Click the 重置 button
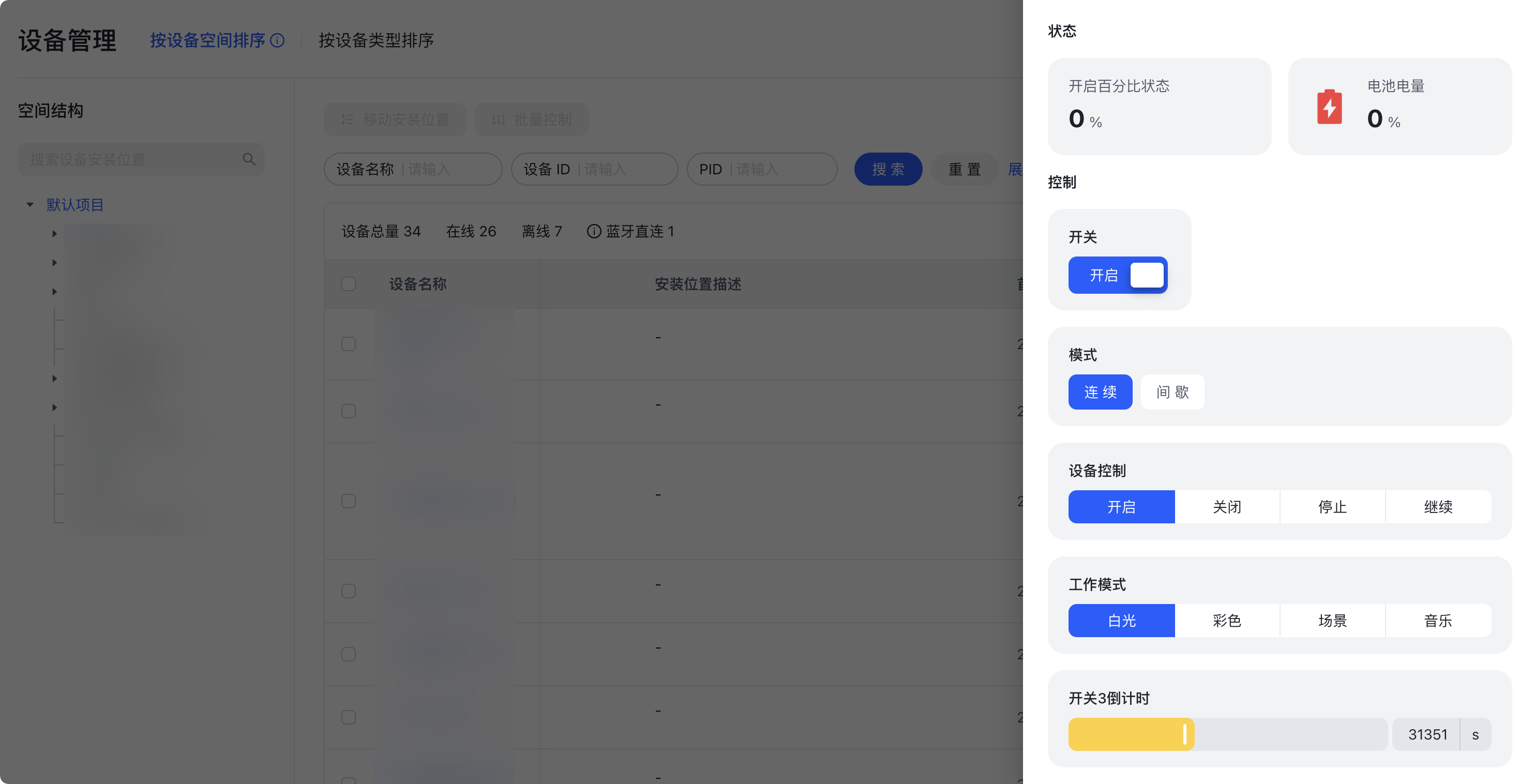 pyautogui.click(x=964, y=169)
